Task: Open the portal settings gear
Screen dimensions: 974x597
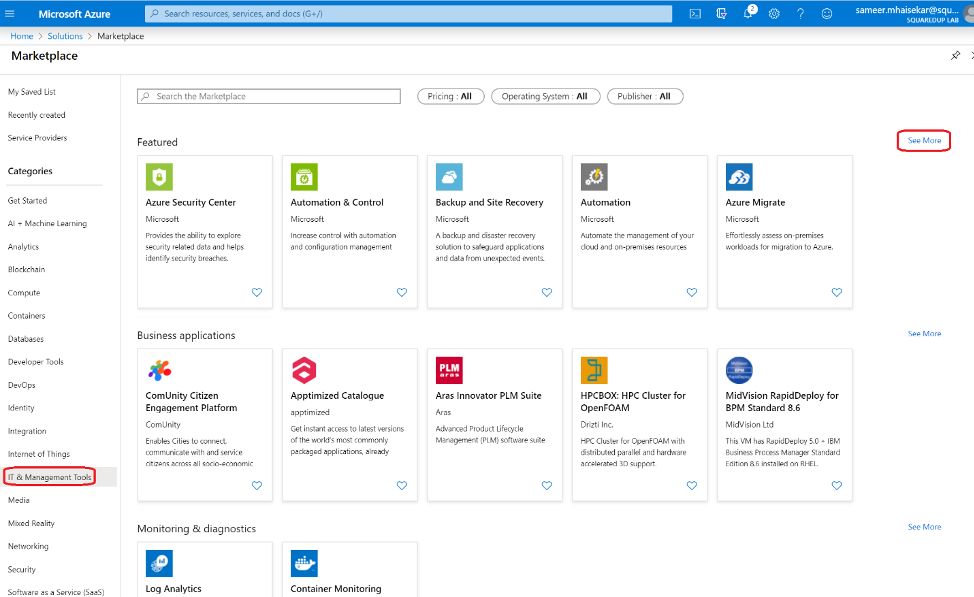Action: (774, 13)
